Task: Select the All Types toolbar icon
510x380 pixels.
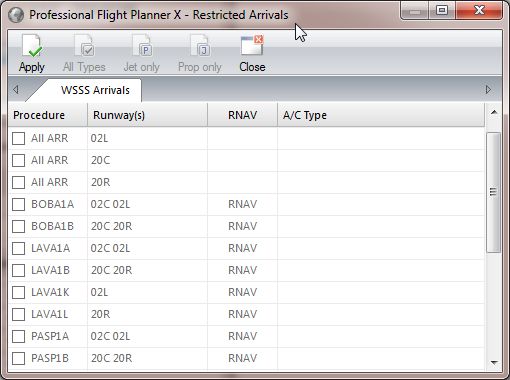Action: [84, 47]
